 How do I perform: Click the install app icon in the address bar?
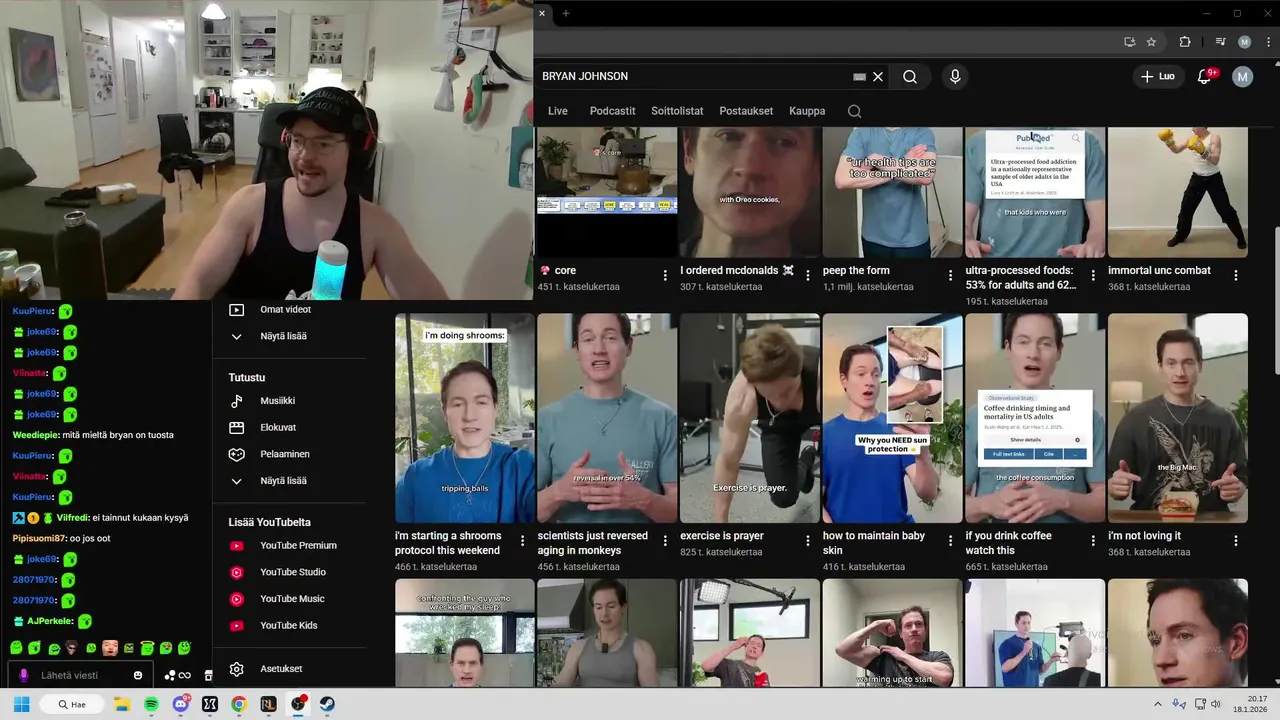coord(1129,42)
